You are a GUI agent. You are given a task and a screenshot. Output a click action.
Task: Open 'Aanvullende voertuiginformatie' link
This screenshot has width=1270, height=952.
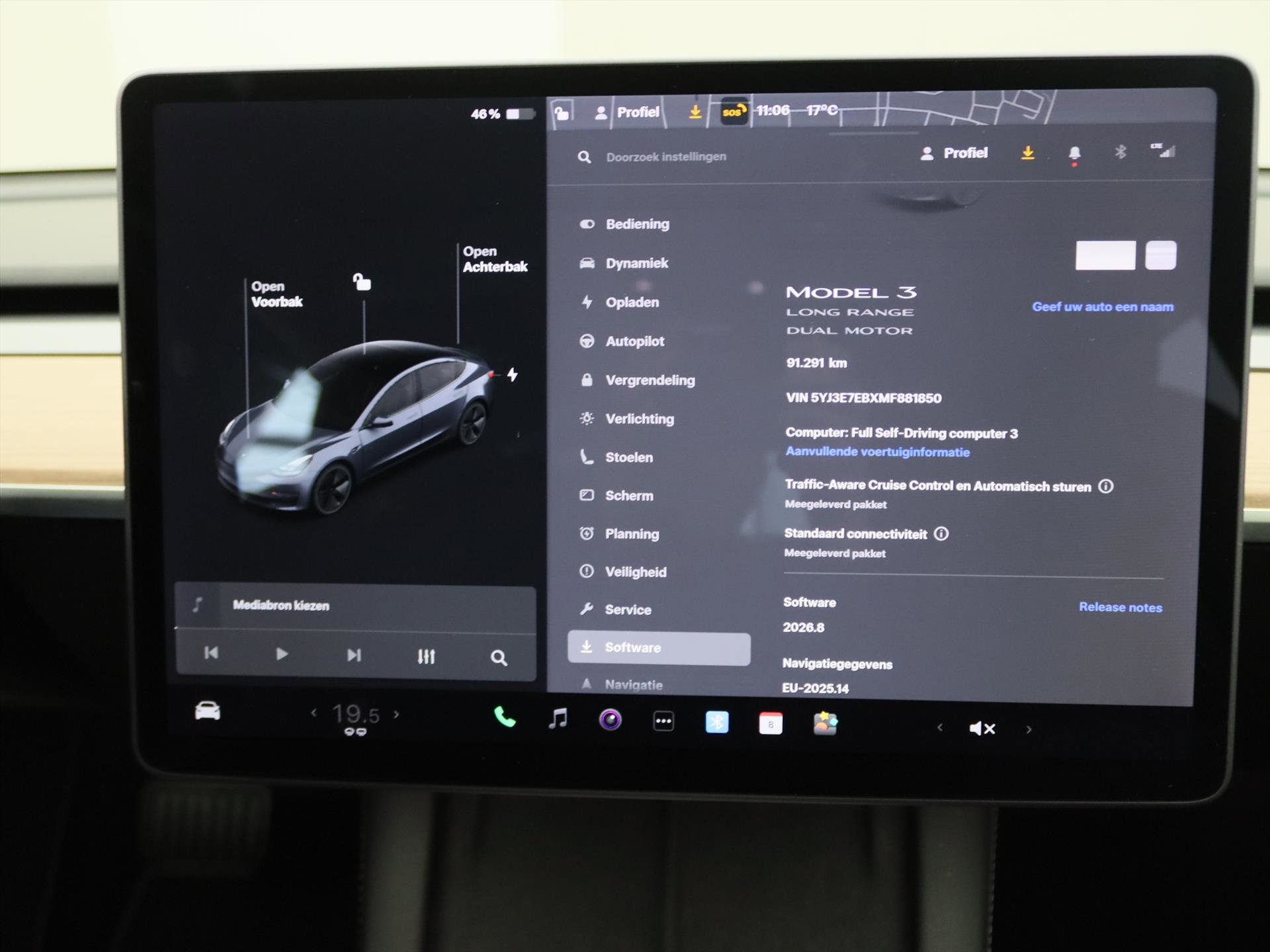coord(878,452)
